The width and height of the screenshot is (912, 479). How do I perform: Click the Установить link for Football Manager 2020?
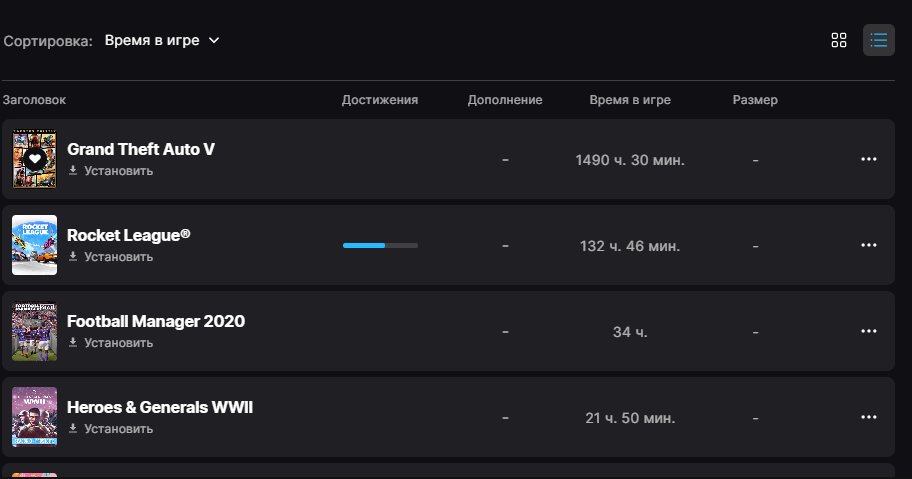119,343
